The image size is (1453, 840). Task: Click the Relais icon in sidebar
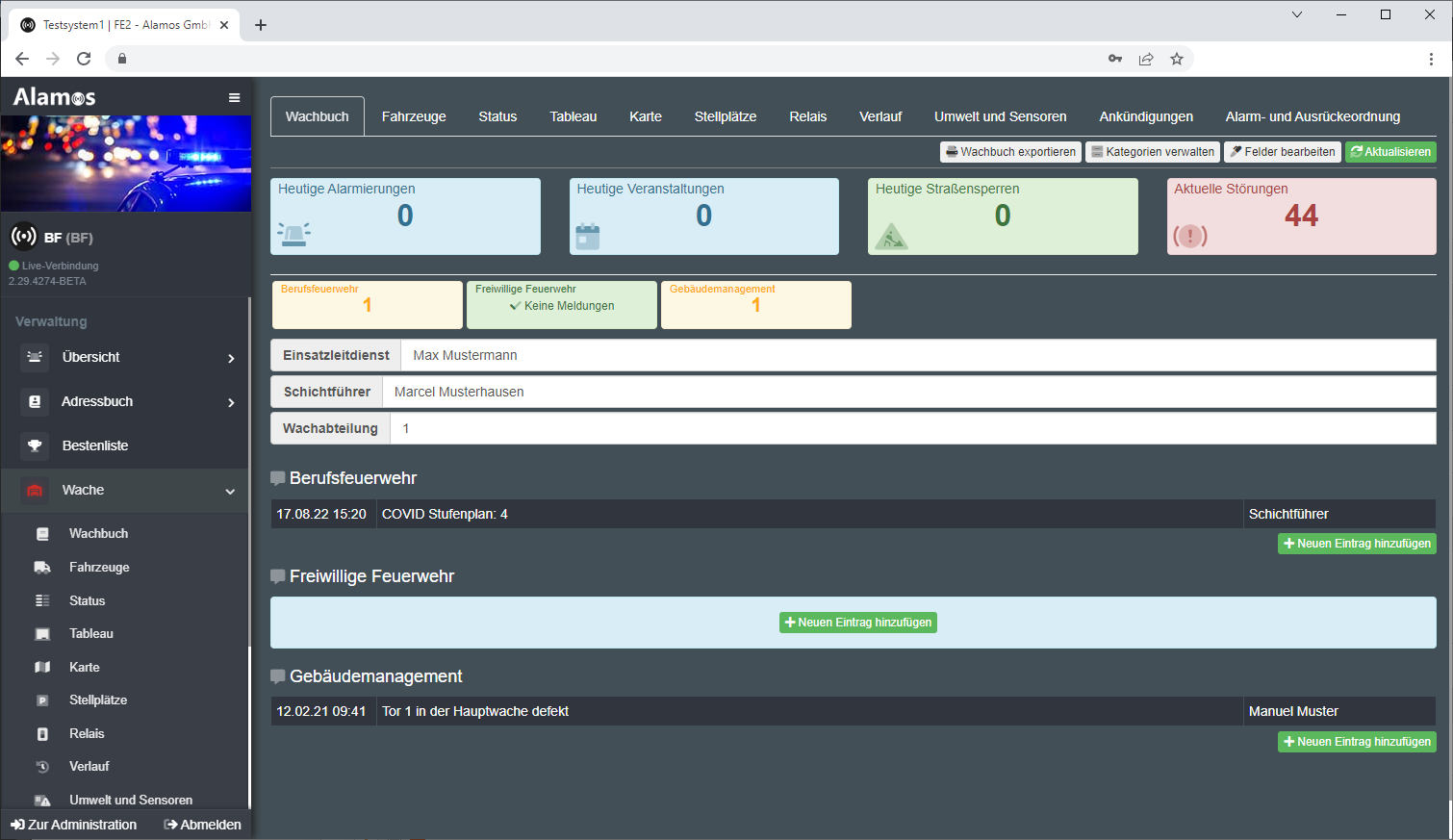[x=42, y=734]
